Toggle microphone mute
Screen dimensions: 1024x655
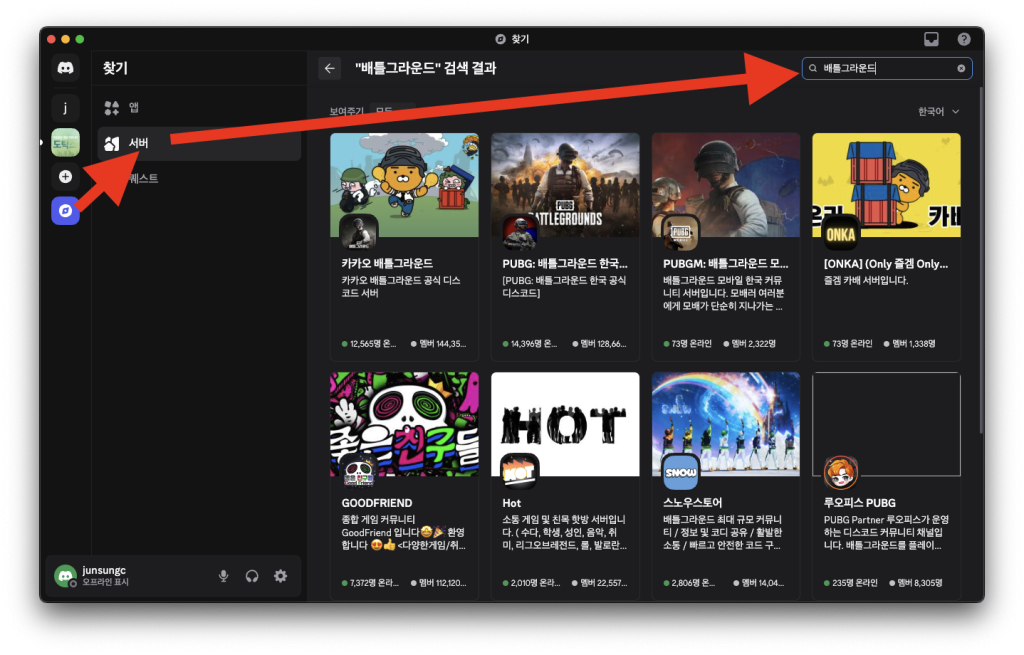point(224,576)
